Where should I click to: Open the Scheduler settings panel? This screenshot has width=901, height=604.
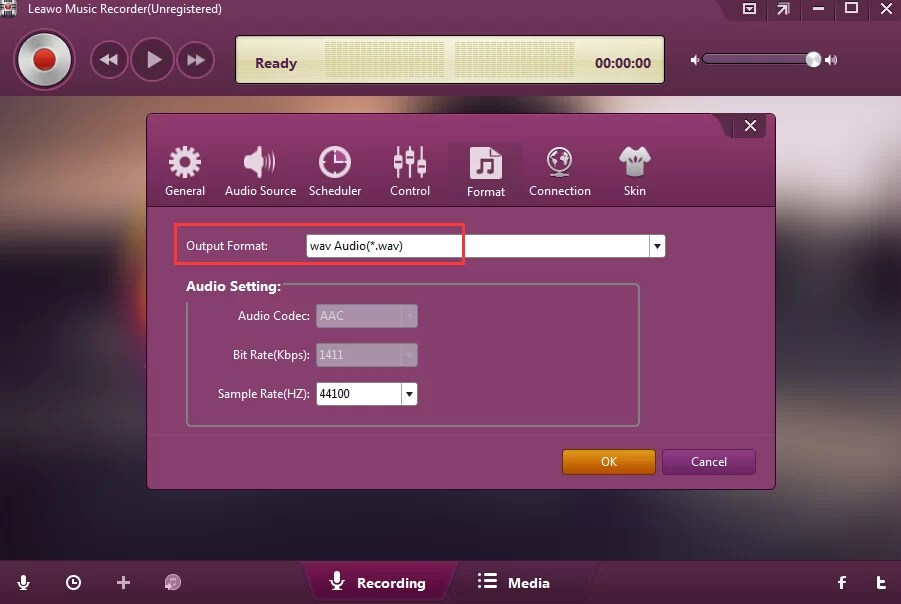point(335,168)
